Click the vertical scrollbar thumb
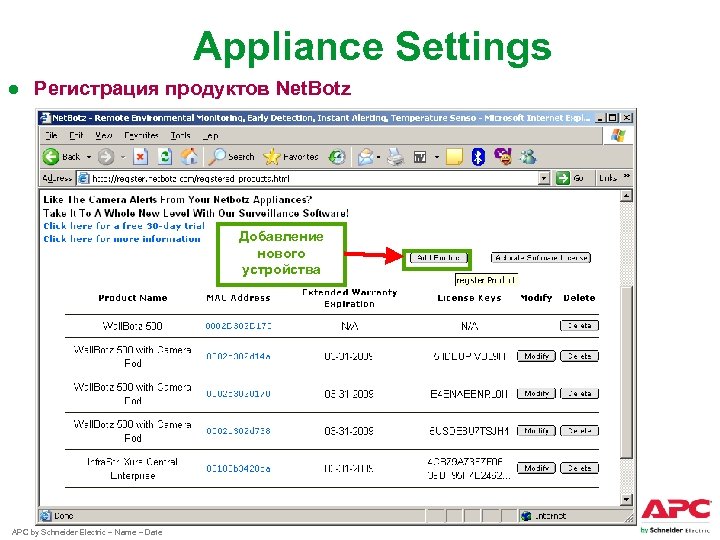This screenshot has width=720, height=540. [626, 372]
